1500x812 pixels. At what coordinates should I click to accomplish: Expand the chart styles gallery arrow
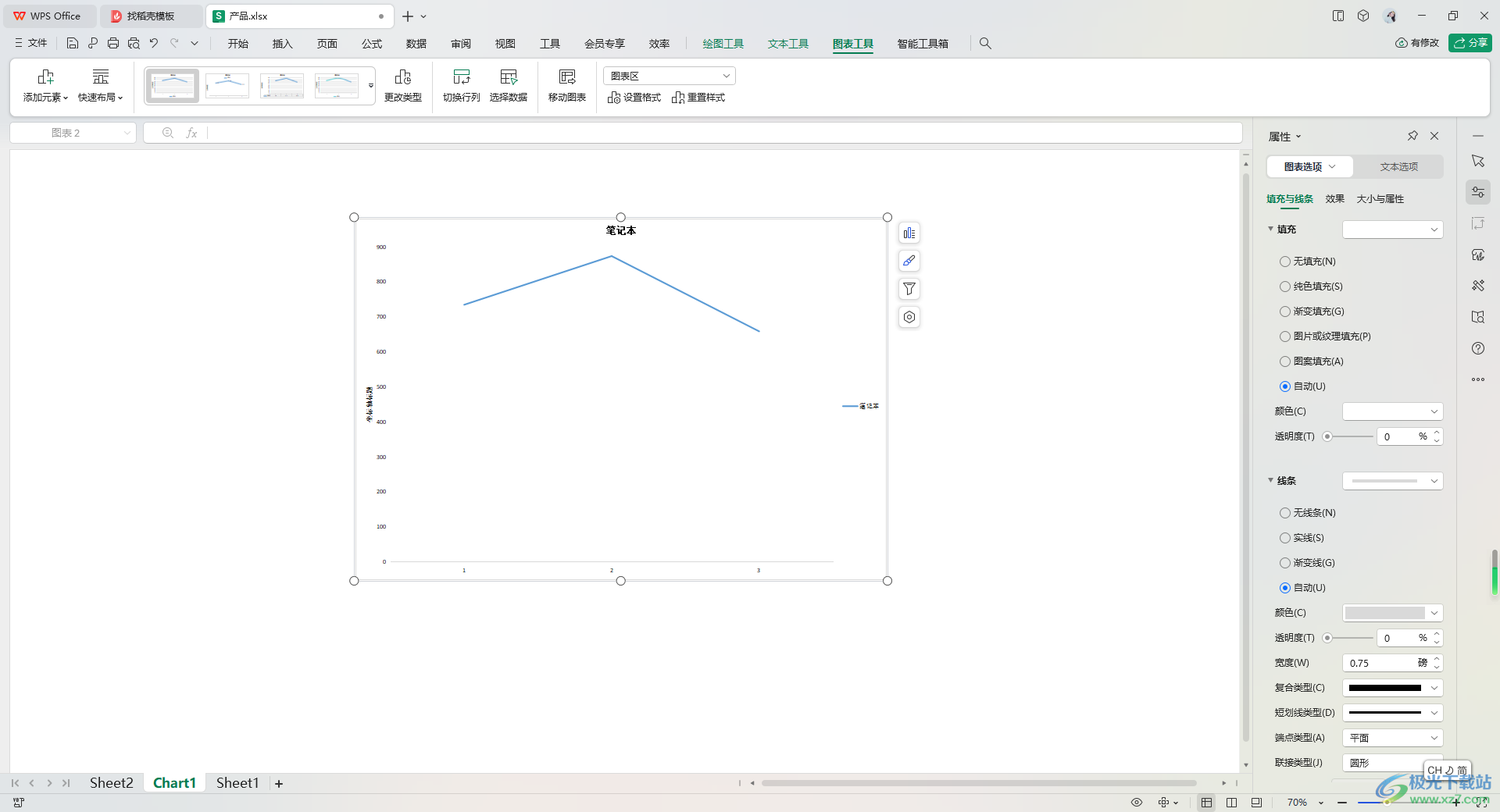pos(371,86)
